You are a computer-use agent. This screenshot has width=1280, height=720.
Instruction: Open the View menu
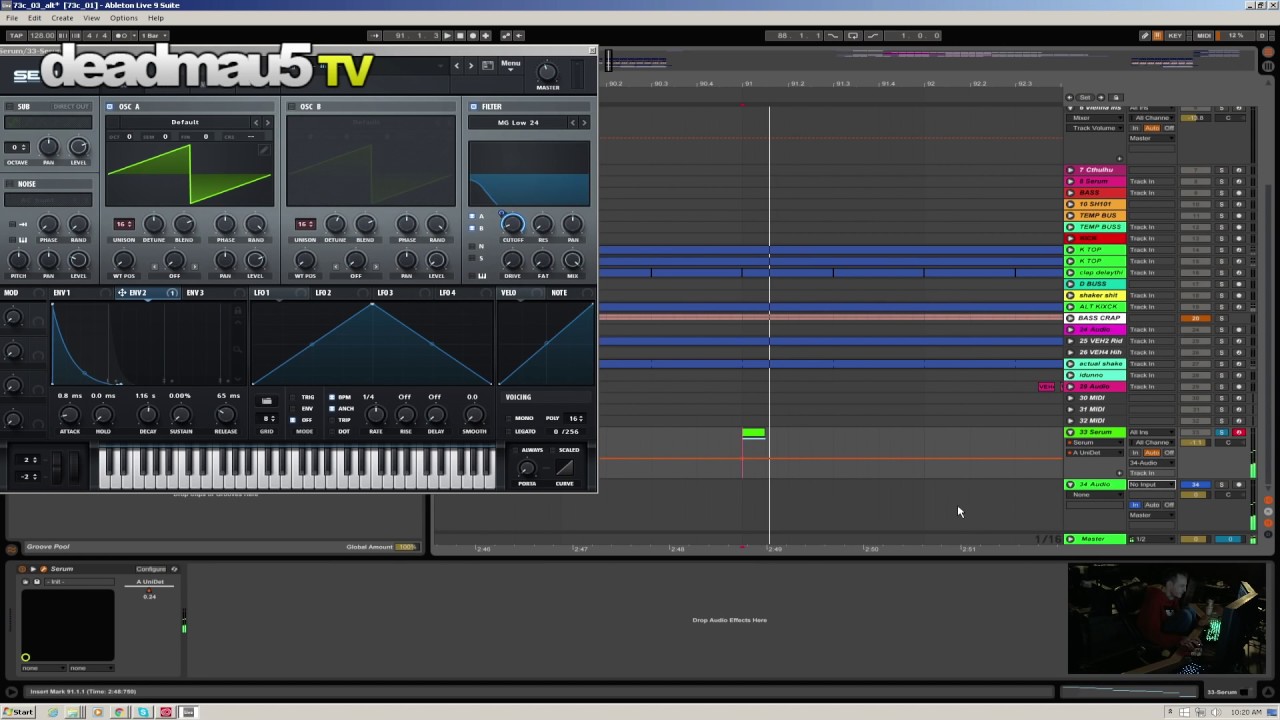click(91, 18)
